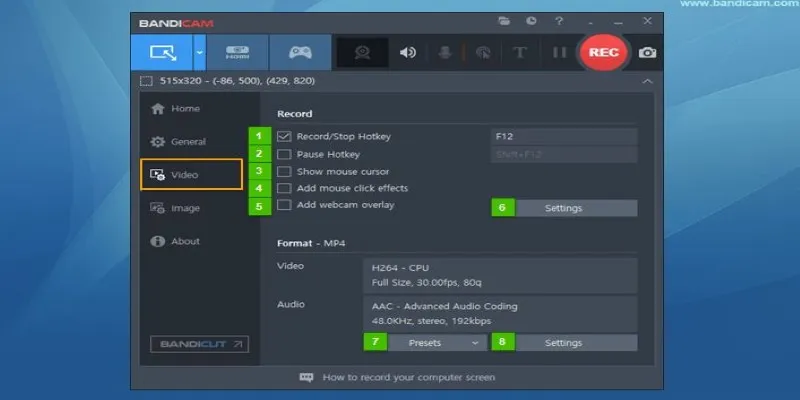The image size is (800, 400).
Task: Click 48.0KHz, stereo, 192kbps text
Action: (x=431, y=321)
